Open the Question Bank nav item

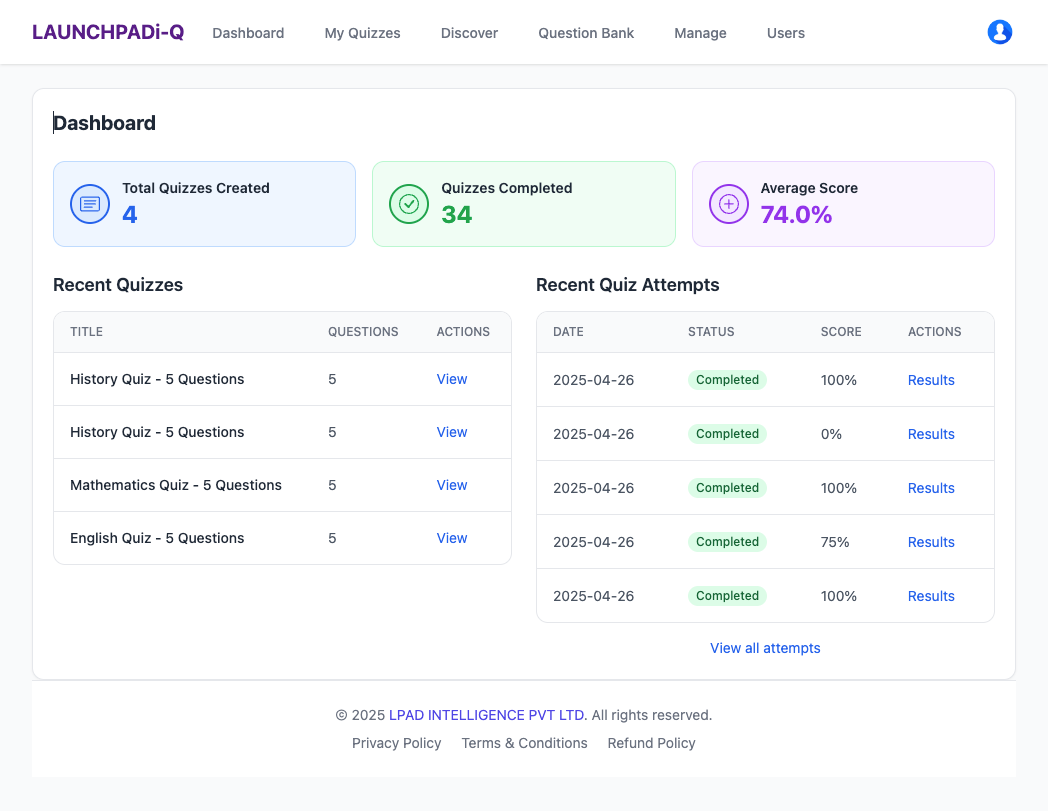pyautogui.click(x=586, y=33)
